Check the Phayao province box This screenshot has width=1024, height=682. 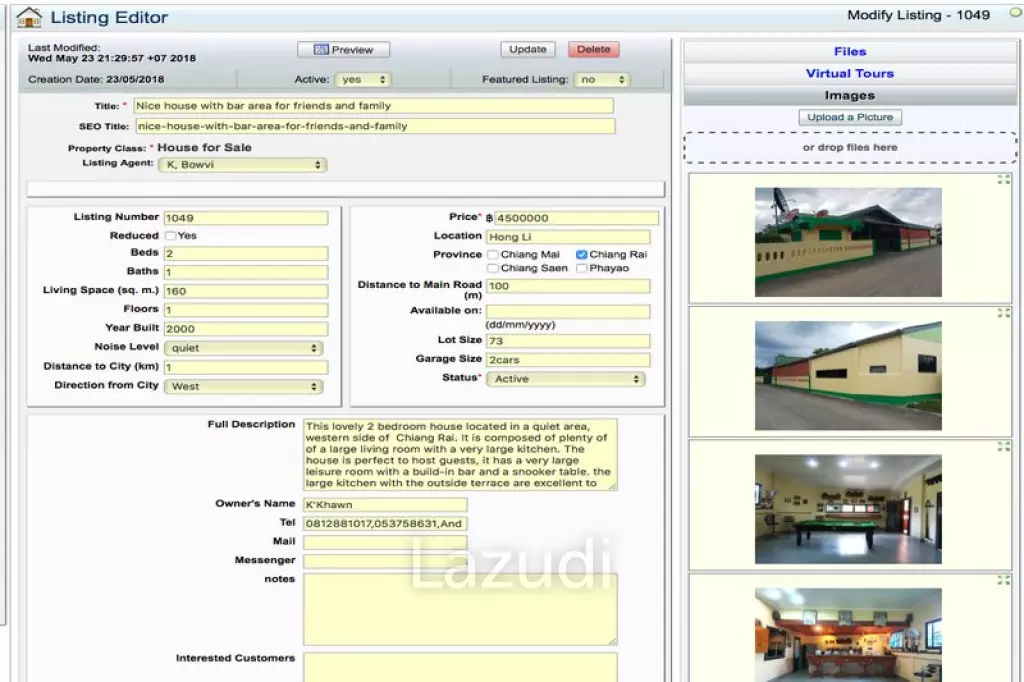point(581,268)
